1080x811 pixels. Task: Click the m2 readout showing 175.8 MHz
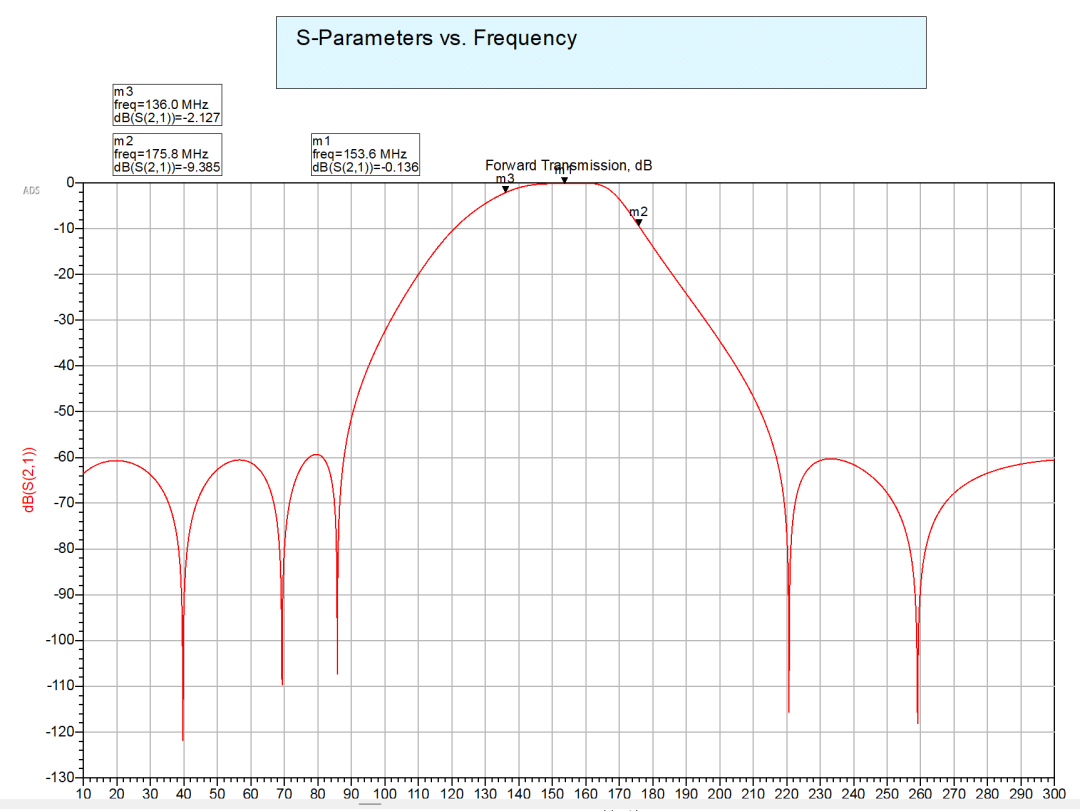[x=167, y=154]
